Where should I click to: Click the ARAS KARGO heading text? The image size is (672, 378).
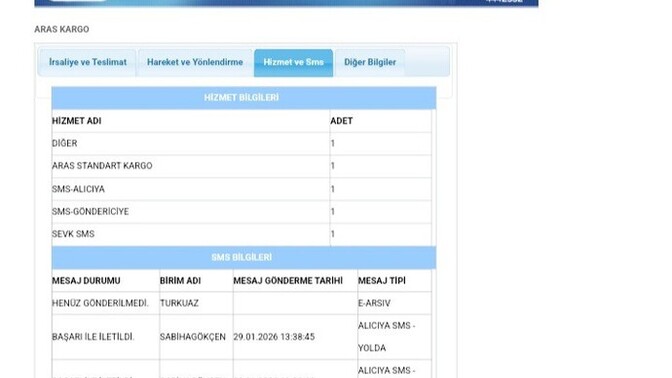[62, 29]
